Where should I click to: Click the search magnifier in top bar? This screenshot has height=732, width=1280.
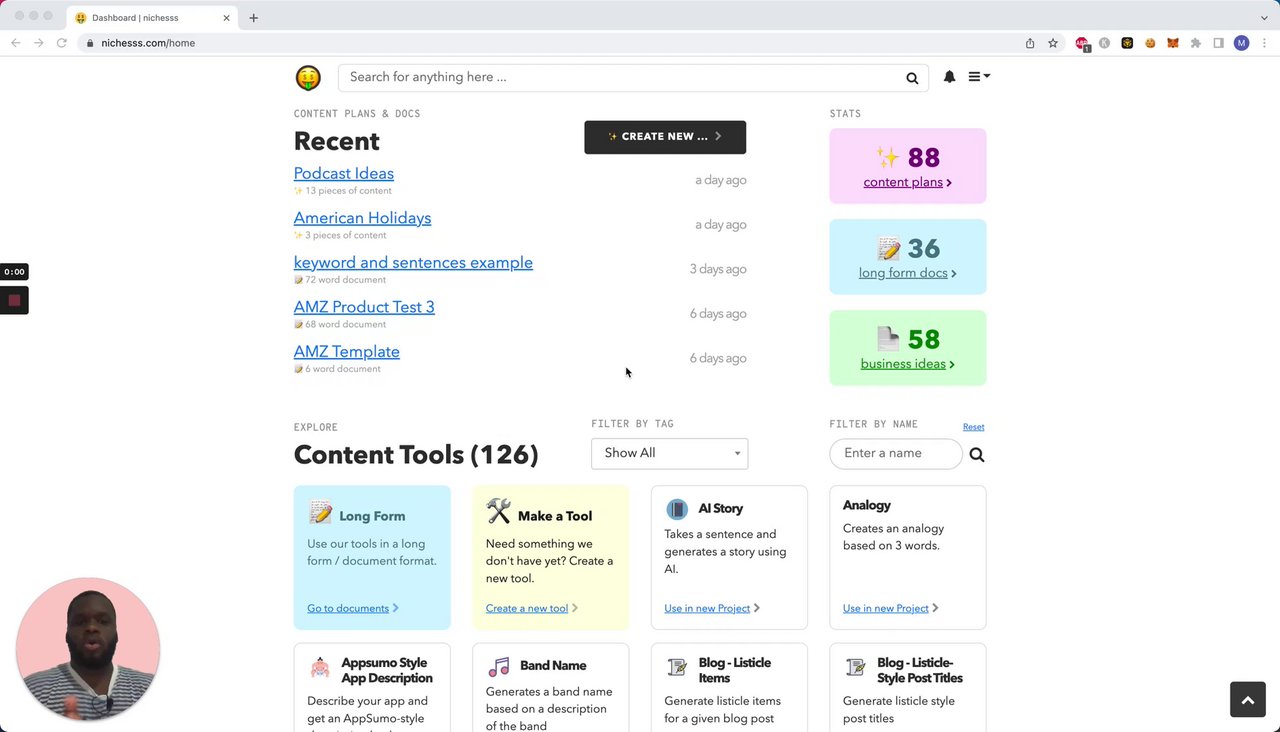pos(912,78)
